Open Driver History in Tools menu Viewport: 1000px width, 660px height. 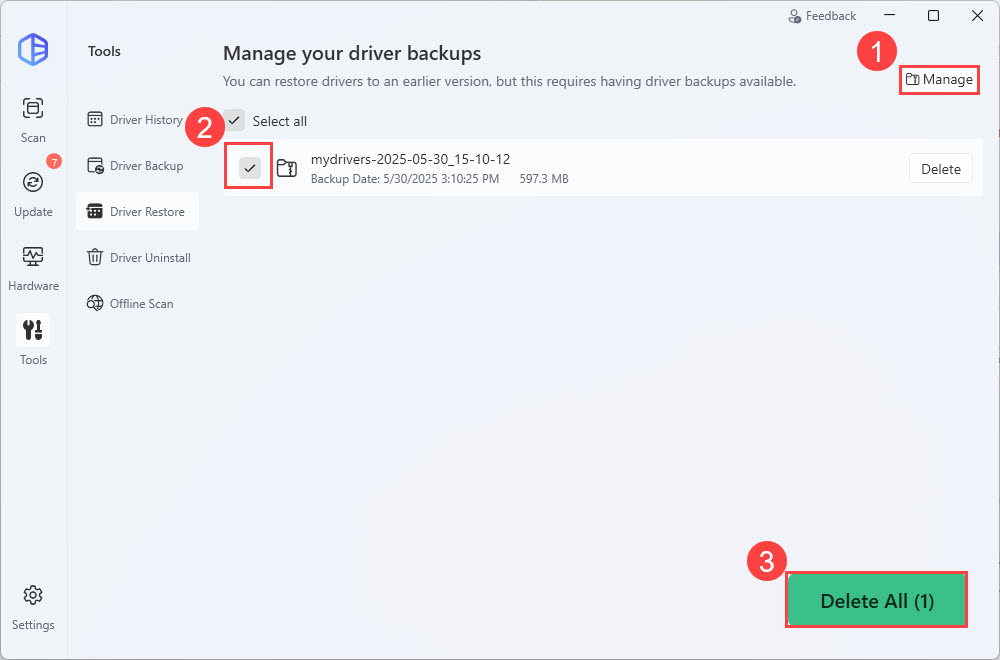(x=136, y=120)
